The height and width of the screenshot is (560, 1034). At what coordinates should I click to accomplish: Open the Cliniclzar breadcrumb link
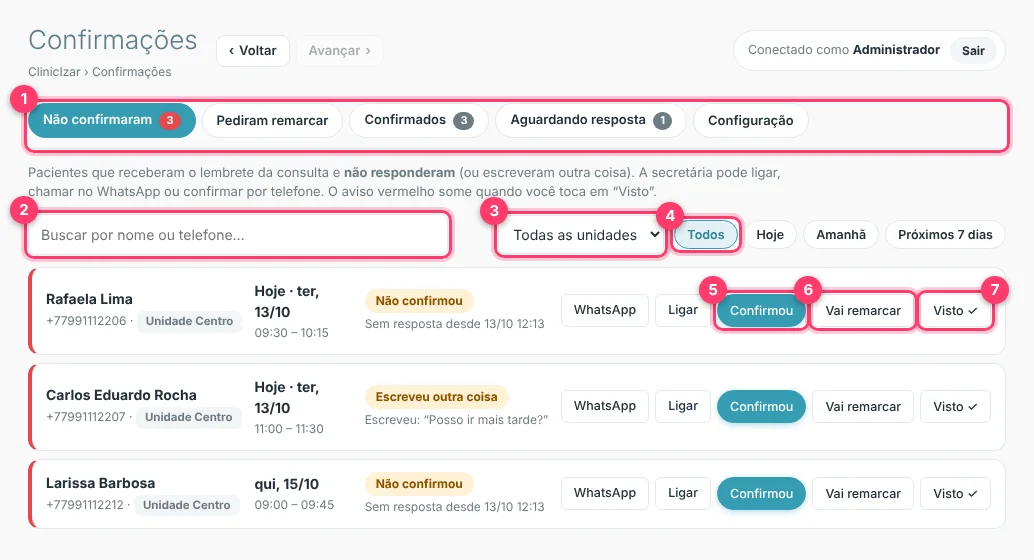click(54, 72)
